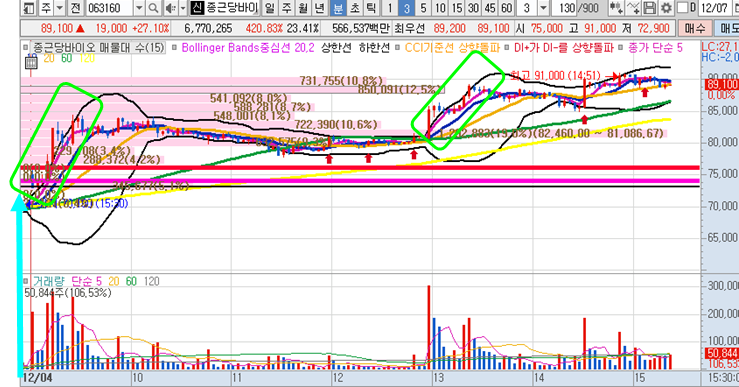The image size is (739, 387).
Task: Select the minute 분 chart period
Action: click(337, 8)
